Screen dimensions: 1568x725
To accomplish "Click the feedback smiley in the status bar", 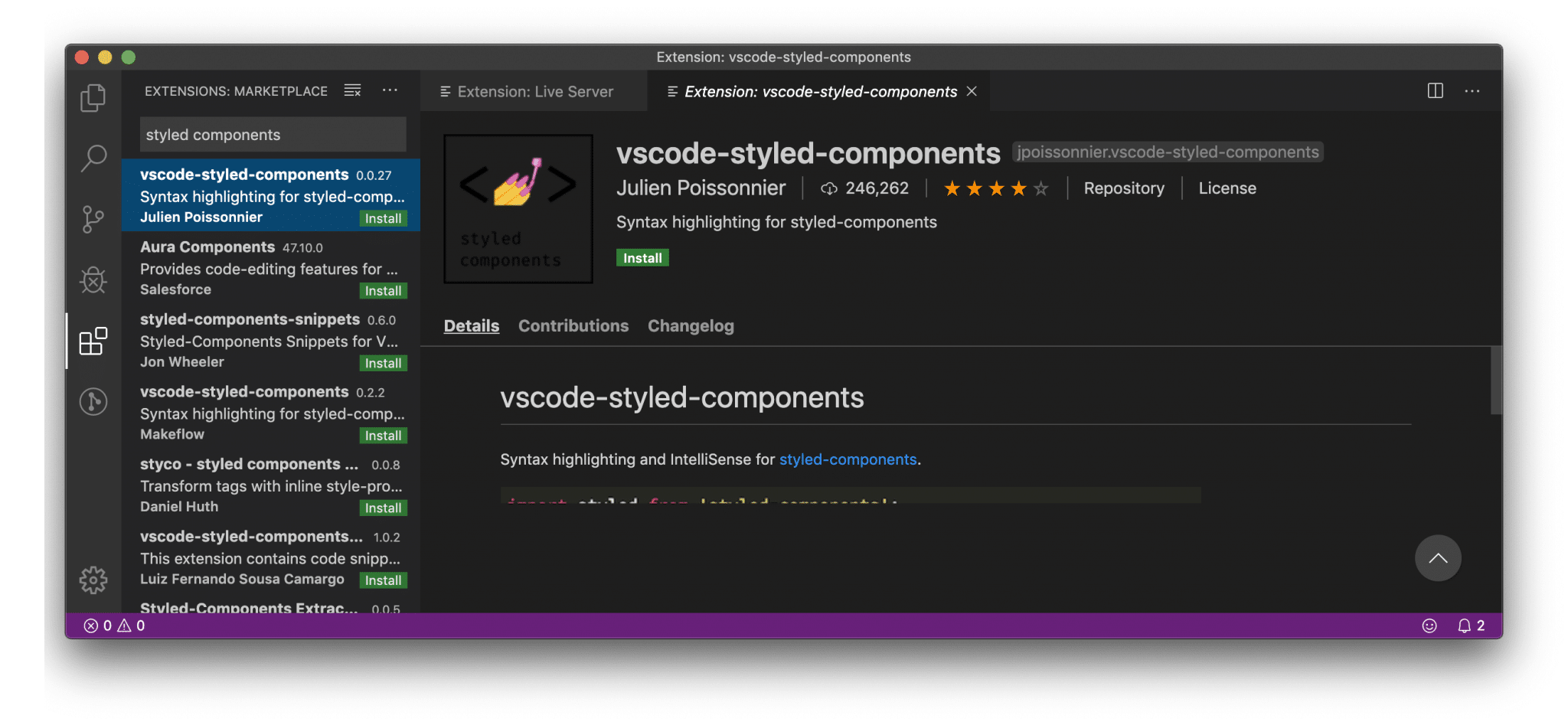I will coord(1430,625).
